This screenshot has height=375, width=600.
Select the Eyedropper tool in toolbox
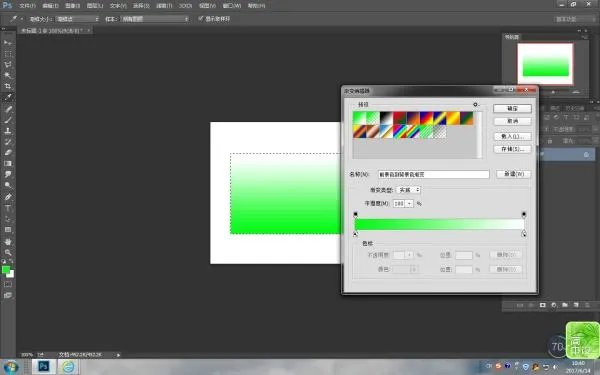[8, 97]
